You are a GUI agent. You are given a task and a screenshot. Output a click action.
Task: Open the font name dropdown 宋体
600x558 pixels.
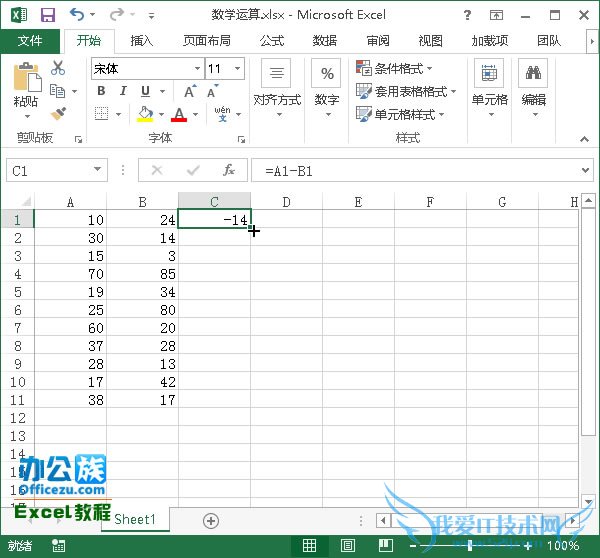[x=197, y=69]
